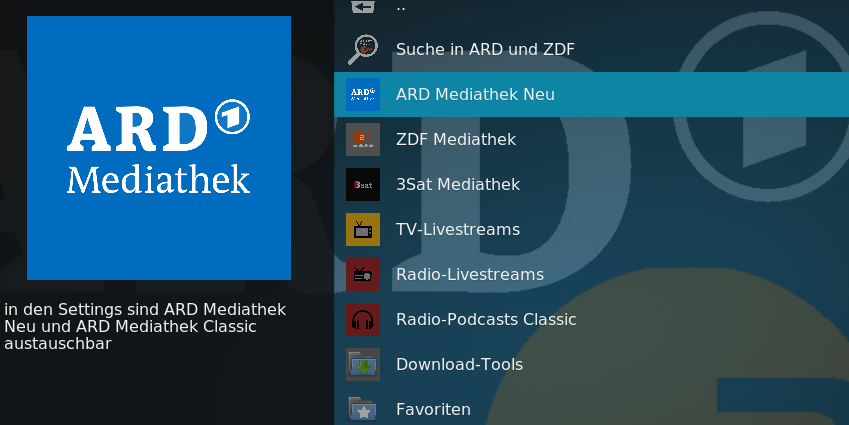Click the headphones podcast icon
This screenshot has height=425, width=849.
pos(363,319)
